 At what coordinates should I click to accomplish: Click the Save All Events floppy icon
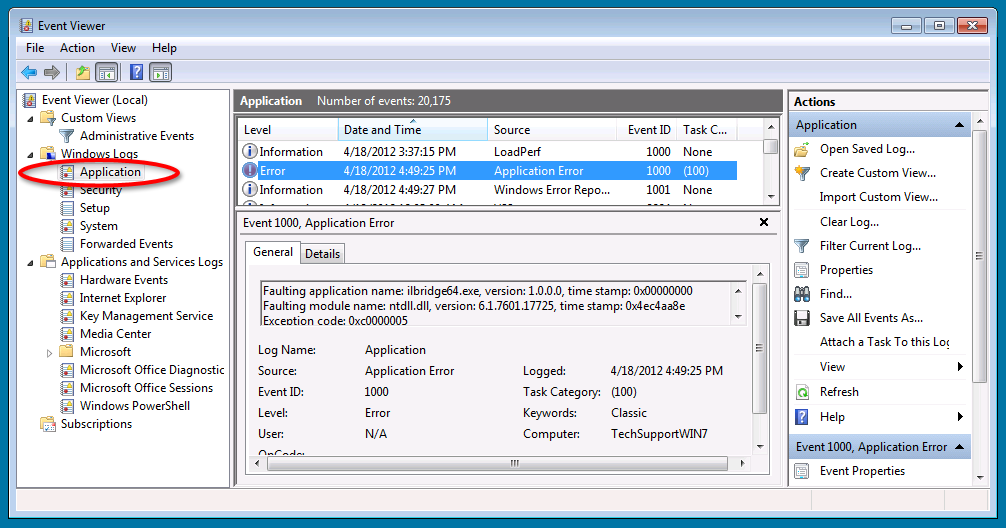pyautogui.click(x=801, y=318)
